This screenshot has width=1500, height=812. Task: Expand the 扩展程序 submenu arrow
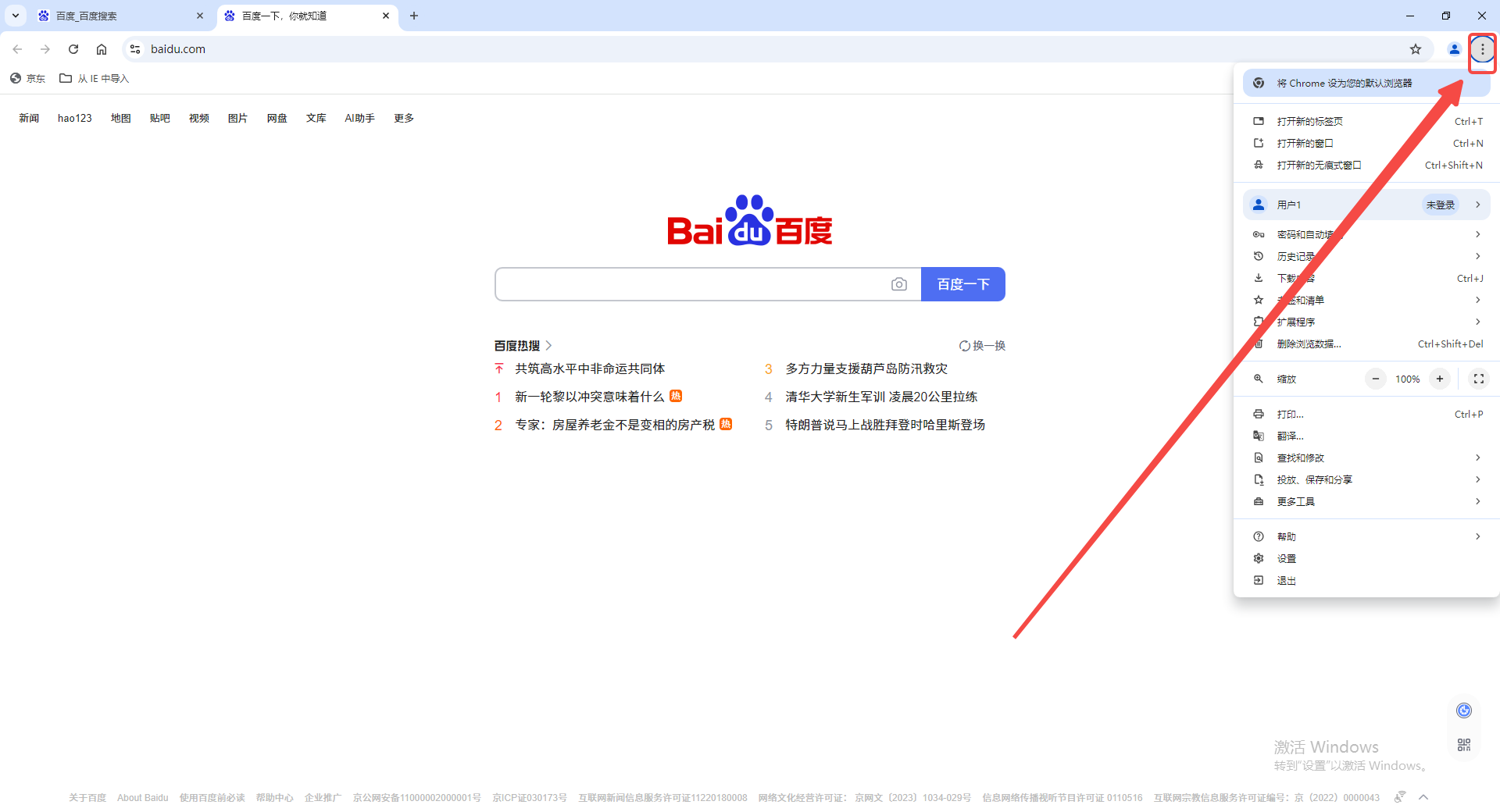click(x=1477, y=322)
